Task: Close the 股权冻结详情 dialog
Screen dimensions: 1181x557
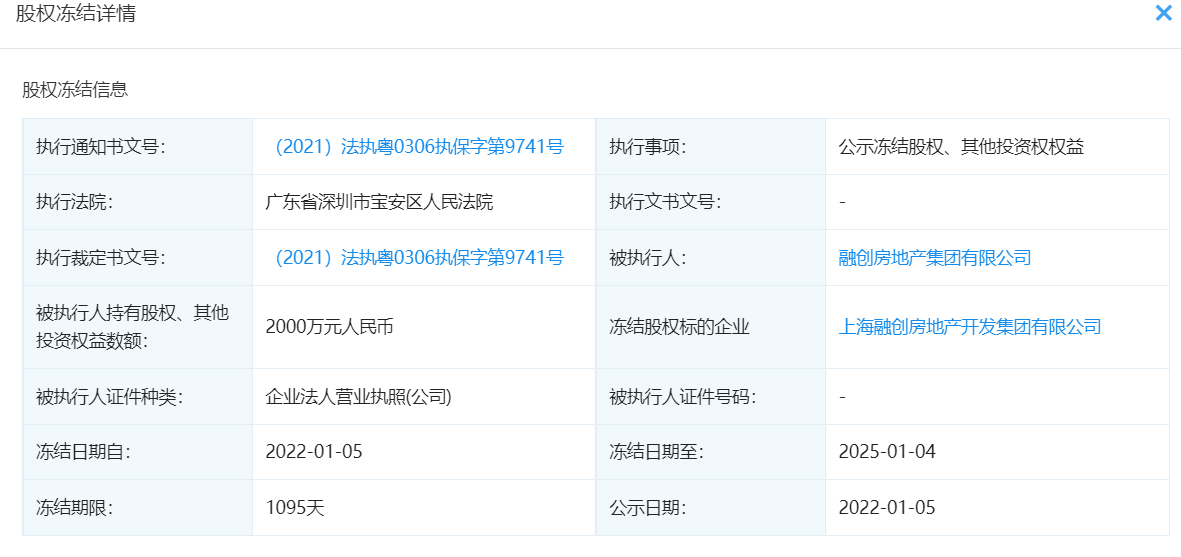Action: pos(1163,14)
